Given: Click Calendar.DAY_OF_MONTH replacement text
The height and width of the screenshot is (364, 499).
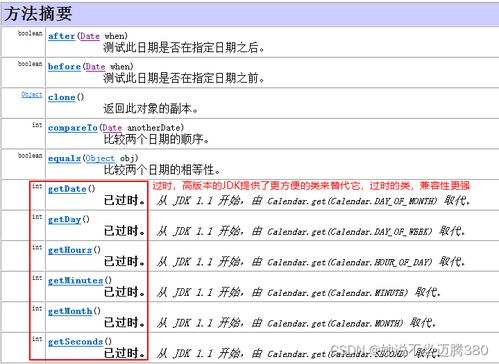Looking at the screenshot, I should (x=352, y=201).
